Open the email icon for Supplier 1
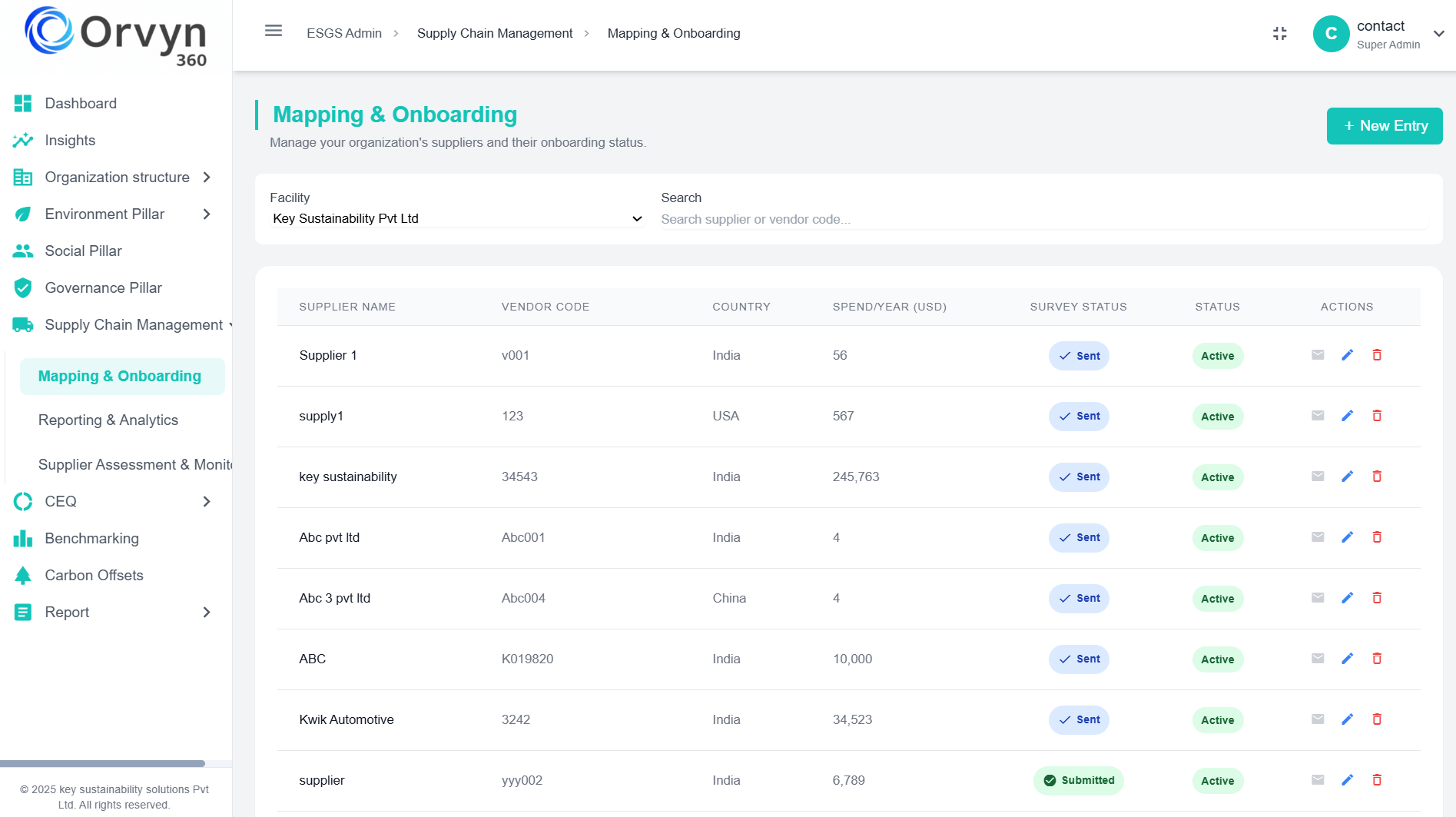 1318,355
